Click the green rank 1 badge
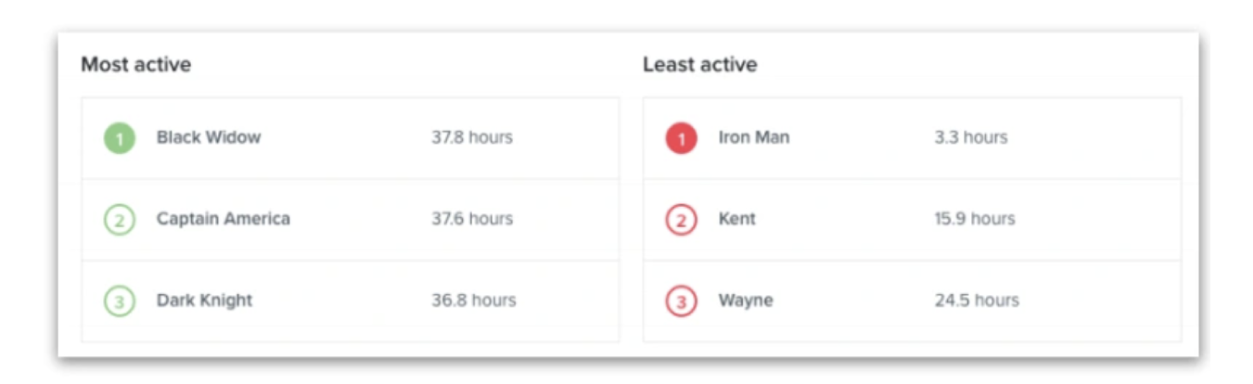Screen dimensions: 1253x384 click(119, 138)
